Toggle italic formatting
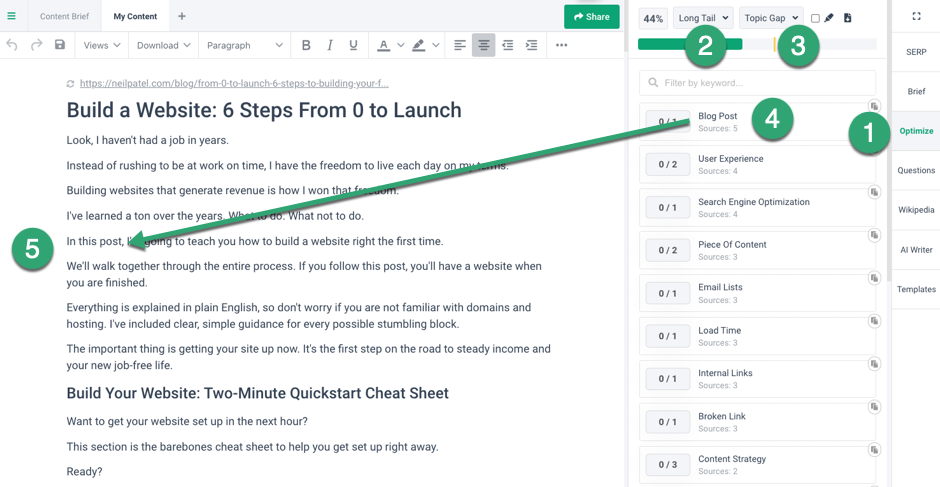Viewport: 940px width, 487px height. [x=330, y=45]
